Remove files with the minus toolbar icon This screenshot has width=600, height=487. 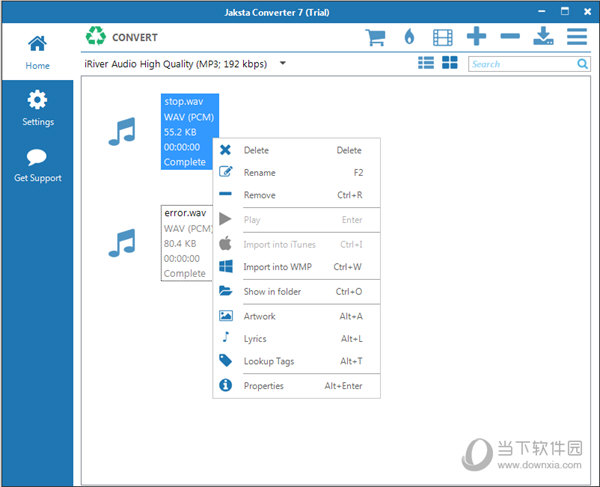(x=510, y=36)
